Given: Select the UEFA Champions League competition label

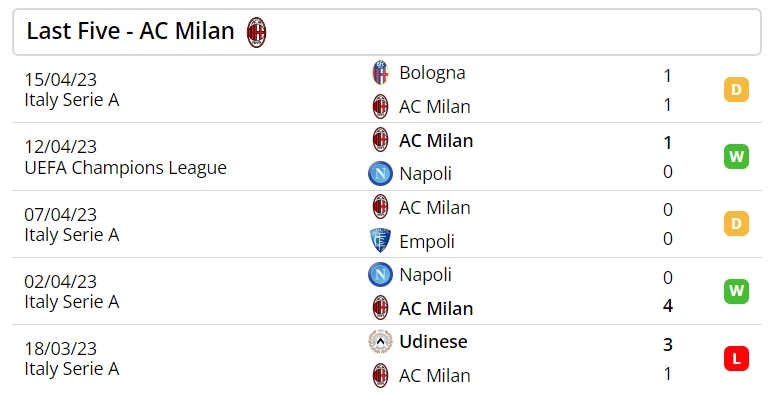Looking at the screenshot, I should pos(125,168).
